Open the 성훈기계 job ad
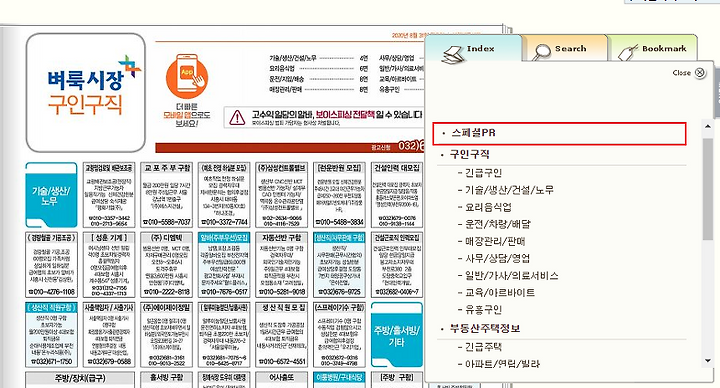The image size is (720, 388). pos(109,264)
